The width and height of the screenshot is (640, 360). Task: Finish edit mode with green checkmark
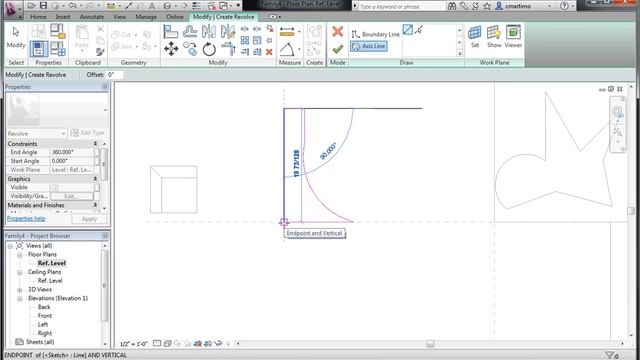[x=338, y=49]
